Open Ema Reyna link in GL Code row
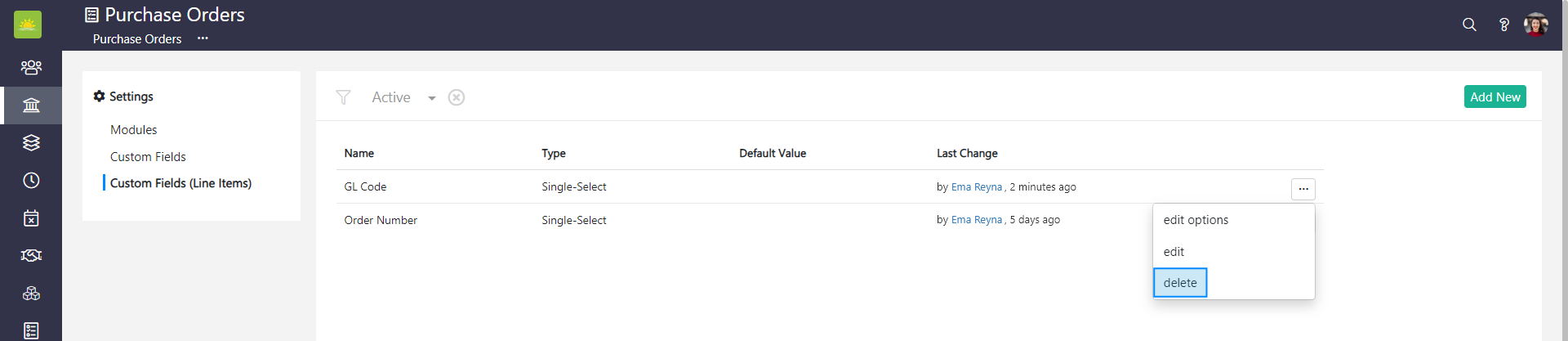This screenshot has width=1568, height=341. pyautogui.click(x=976, y=187)
